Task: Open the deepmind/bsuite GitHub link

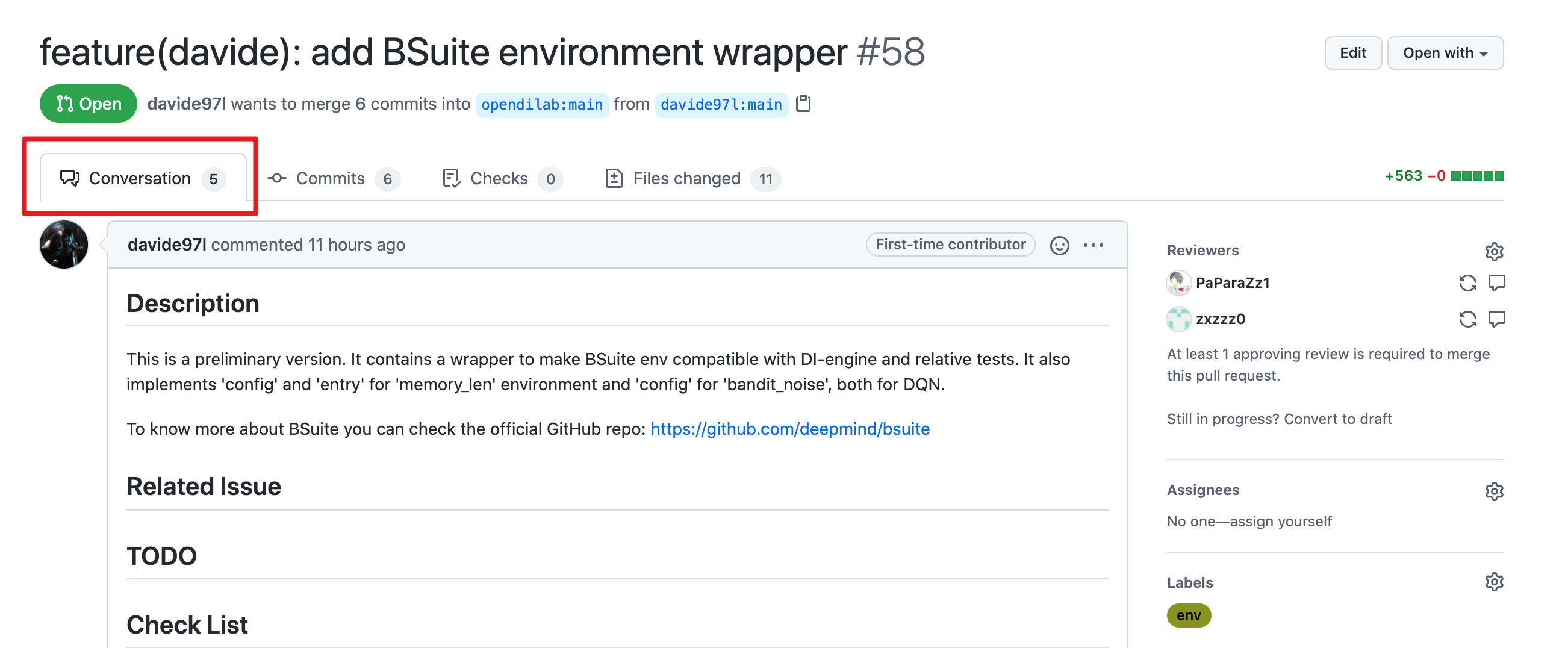Action: point(789,429)
